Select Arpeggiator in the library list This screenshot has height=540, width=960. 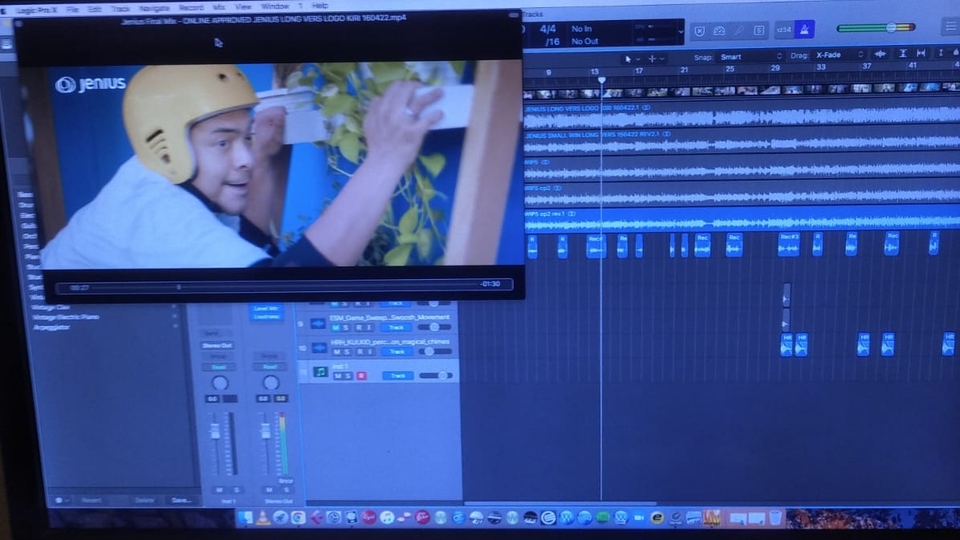[x=51, y=328]
